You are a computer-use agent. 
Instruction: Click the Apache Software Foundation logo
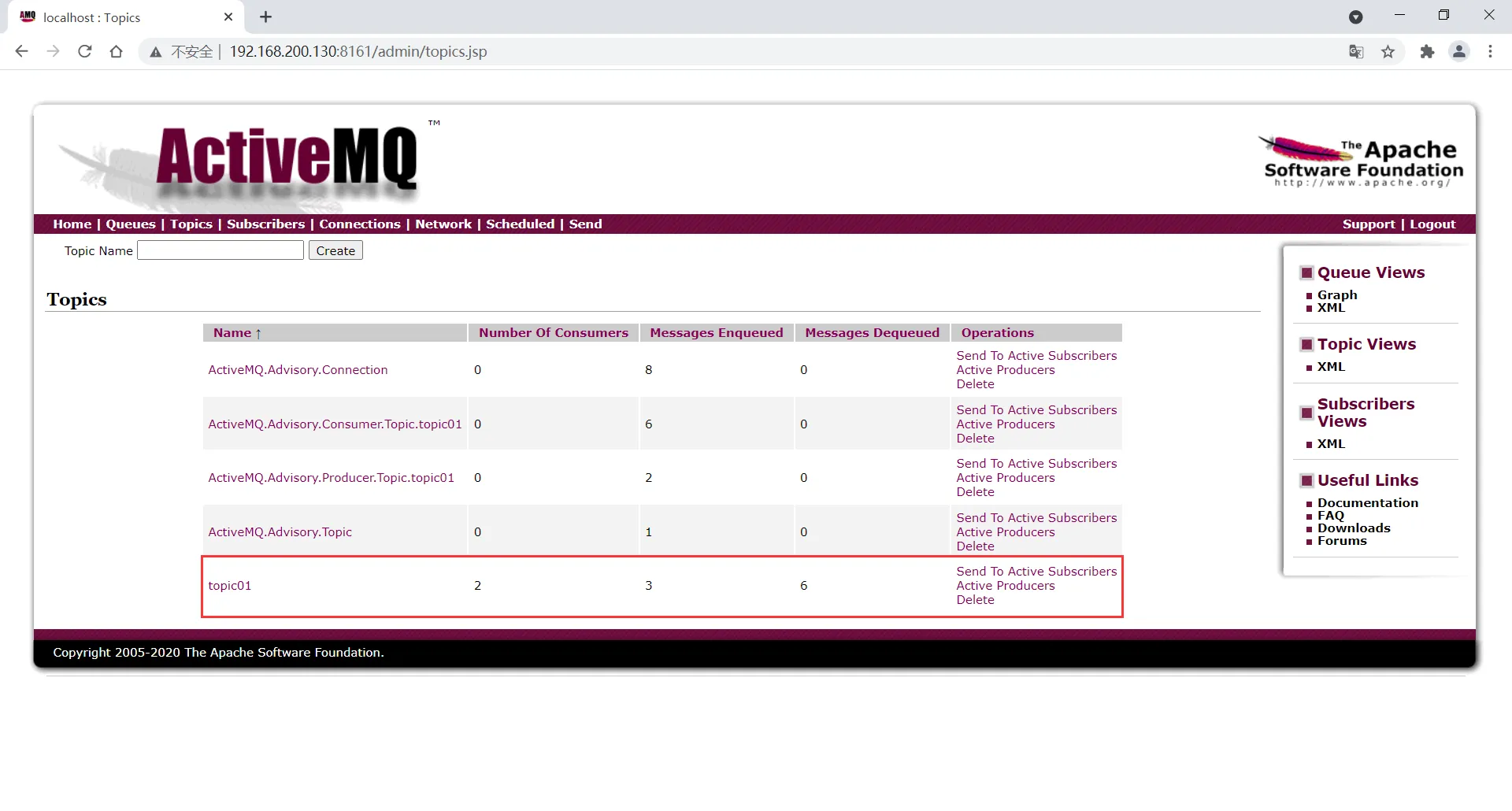point(1362,162)
